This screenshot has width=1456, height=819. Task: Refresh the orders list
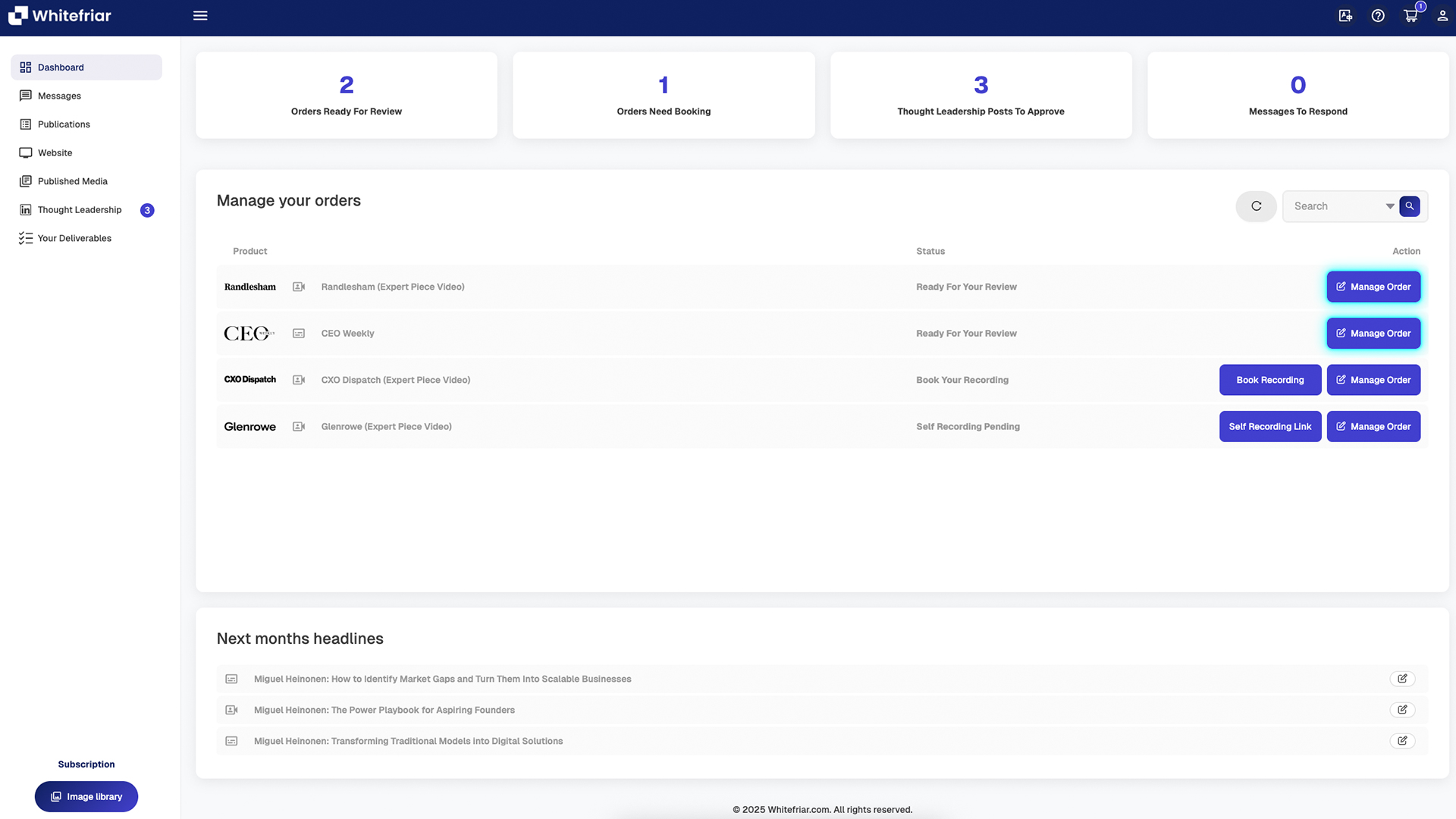[x=1256, y=206]
